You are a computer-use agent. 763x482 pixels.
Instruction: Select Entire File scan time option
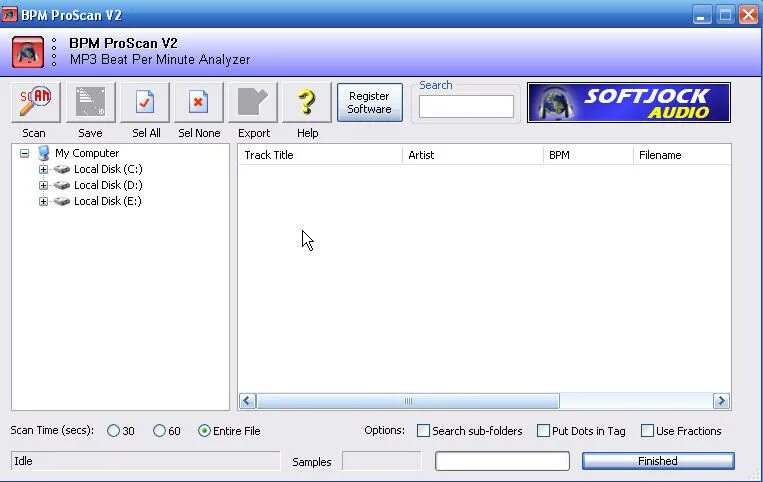(204, 431)
